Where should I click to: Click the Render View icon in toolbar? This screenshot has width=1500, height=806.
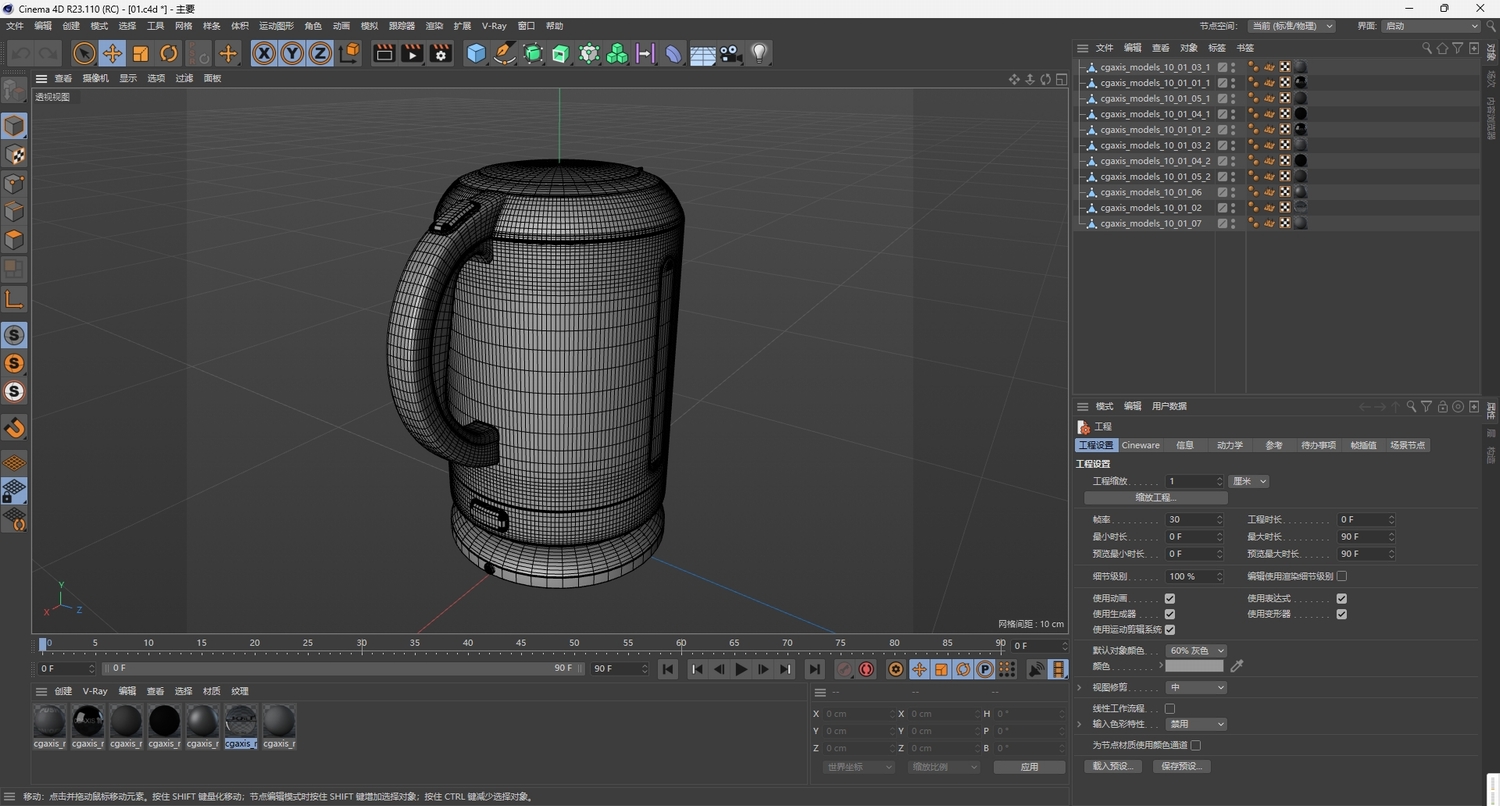385,54
